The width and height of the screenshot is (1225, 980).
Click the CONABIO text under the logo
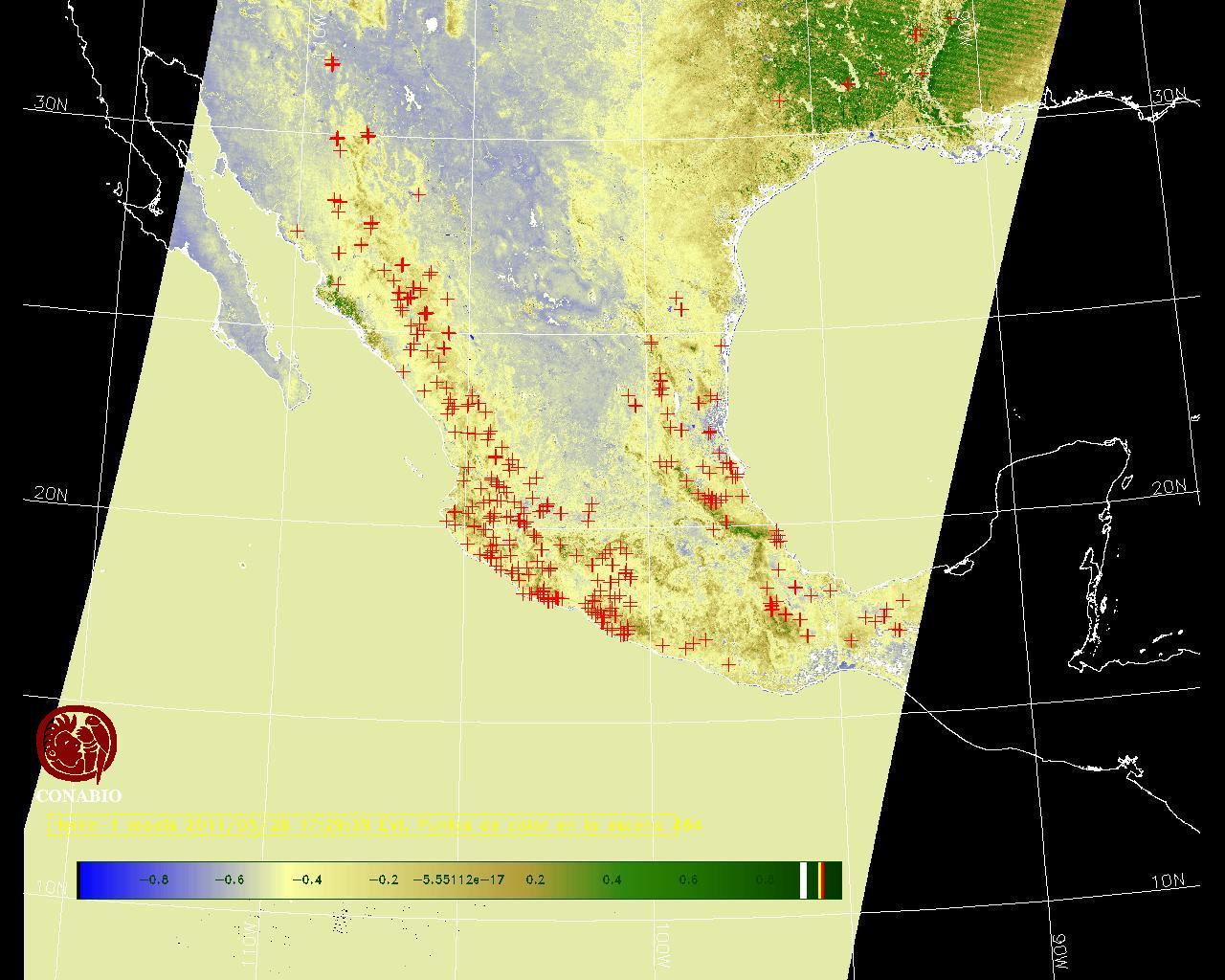pyautogui.click(x=78, y=796)
